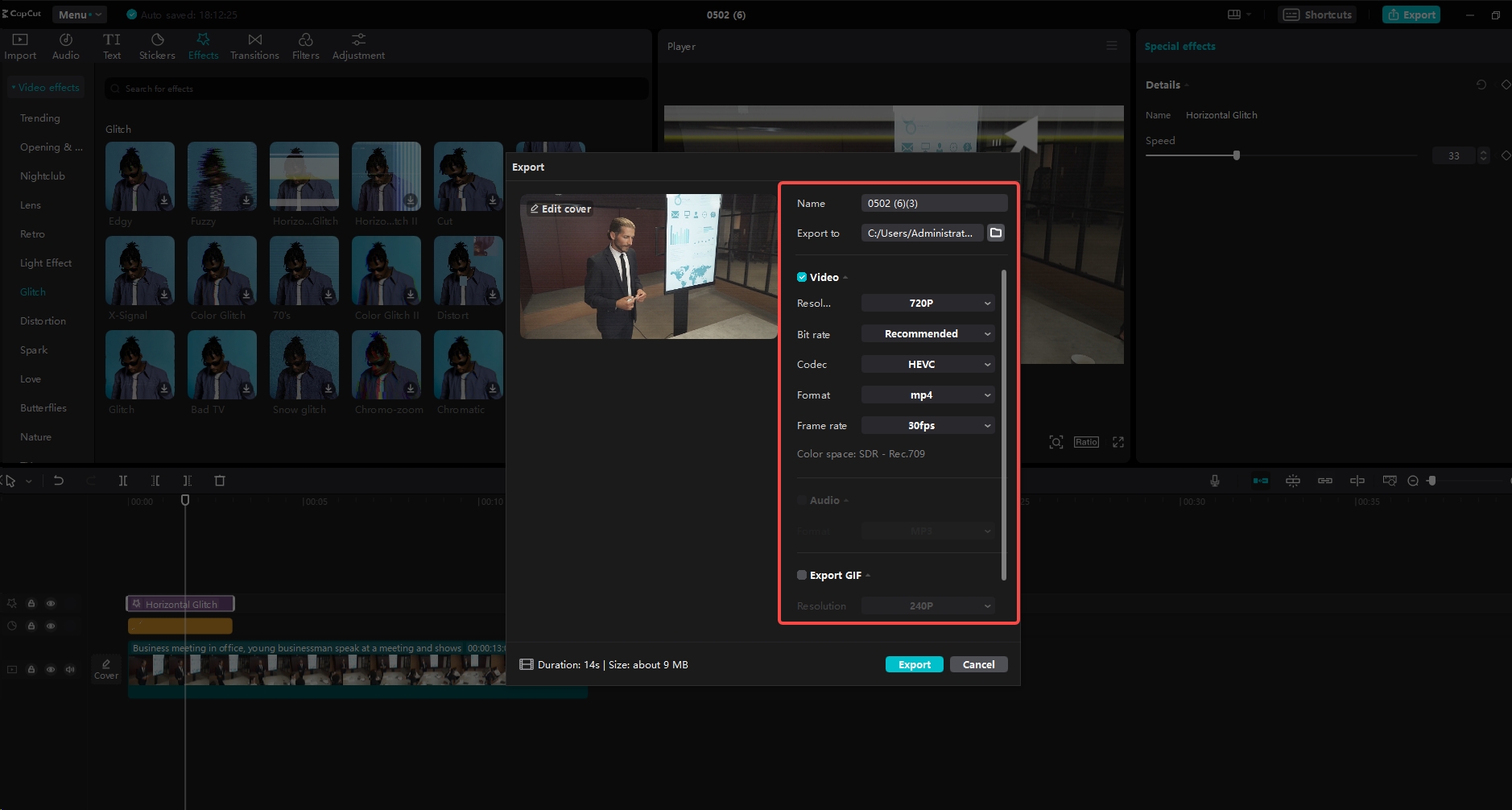Switch to the Transitions tab
Image resolution: width=1512 pixels, height=810 pixels.
pyautogui.click(x=254, y=45)
